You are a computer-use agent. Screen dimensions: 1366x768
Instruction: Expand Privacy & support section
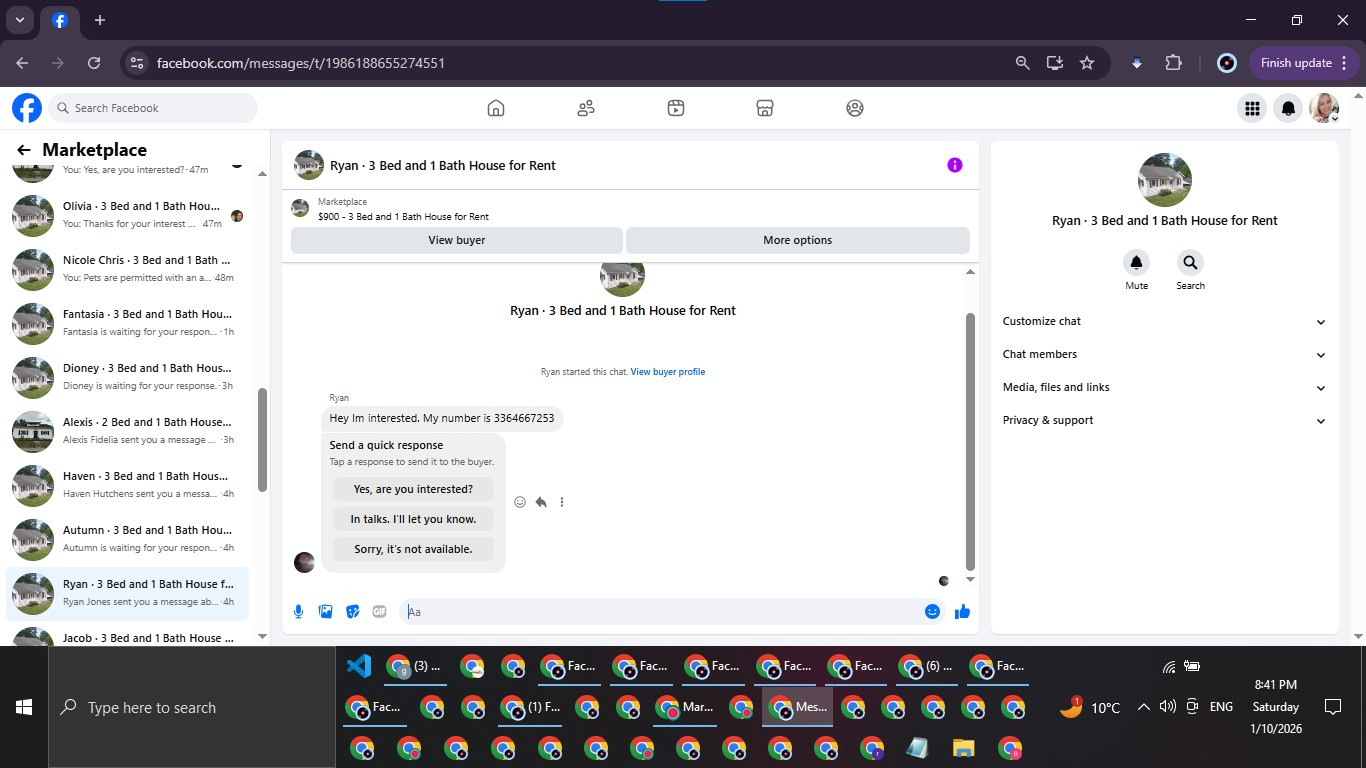tap(1165, 420)
